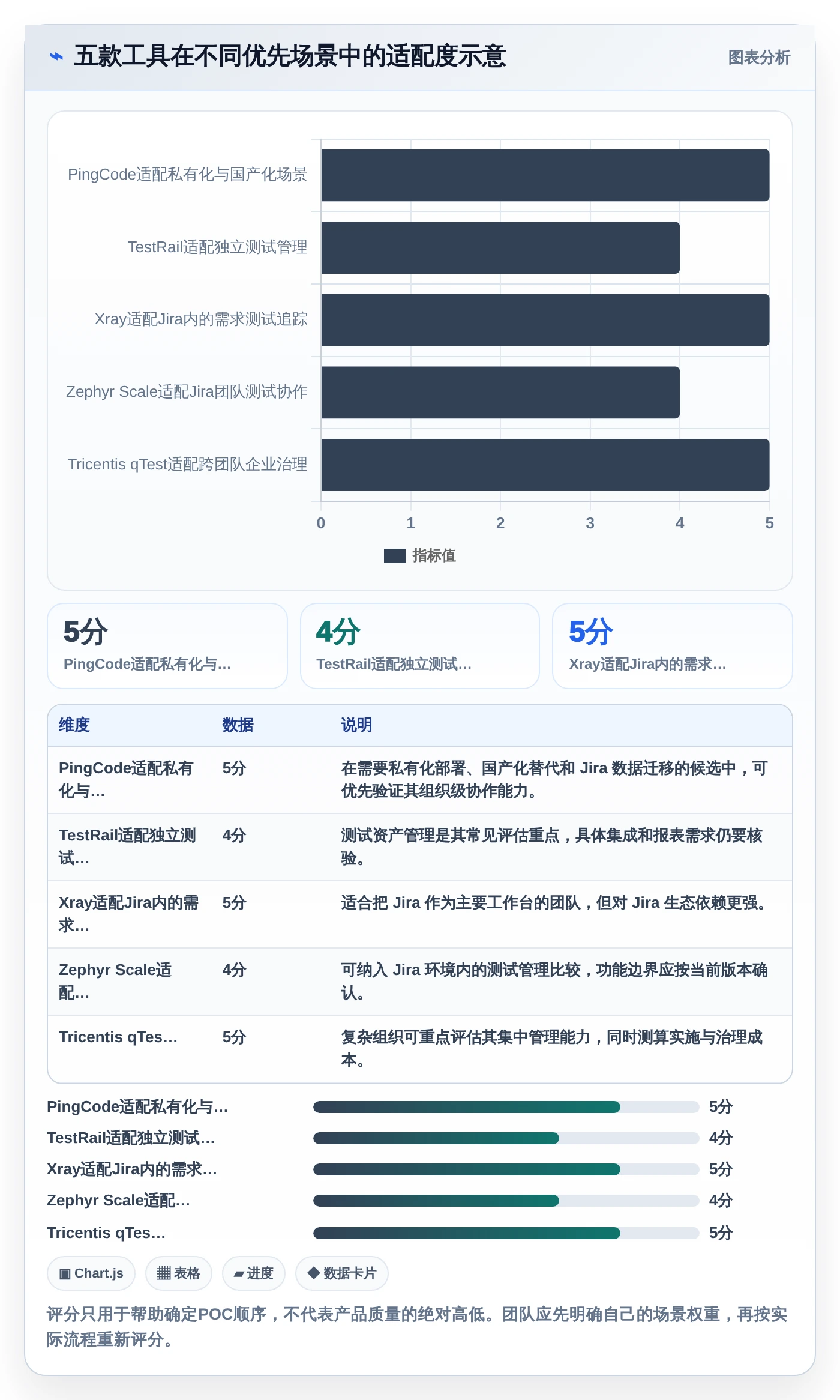Click the 表格 tag chip
This screenshot has height=1400, width=840.
tap(179, 1273)
